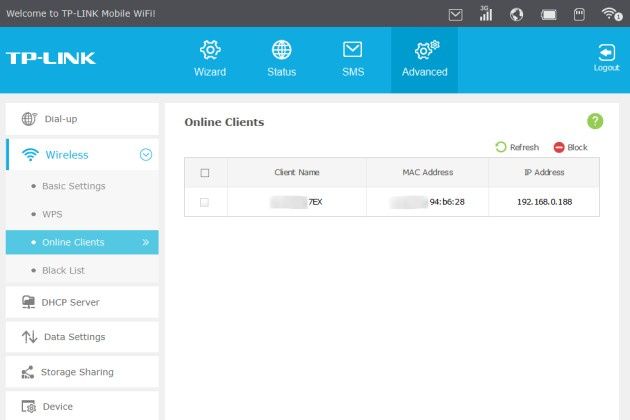Screen dimensions: 630x420
Task: Open the Wizard tab
Action: coord(210,60)
